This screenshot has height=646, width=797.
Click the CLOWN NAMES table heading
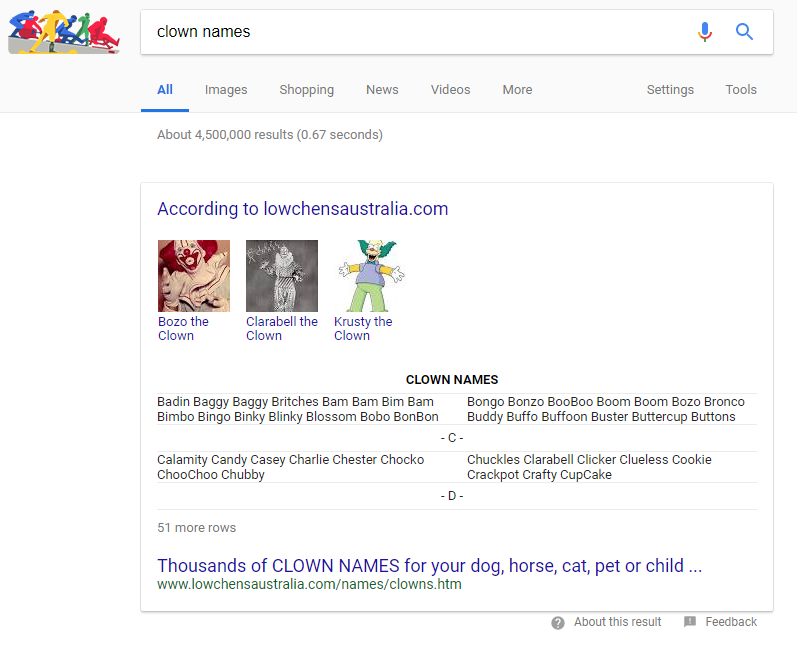pos(452,380)
